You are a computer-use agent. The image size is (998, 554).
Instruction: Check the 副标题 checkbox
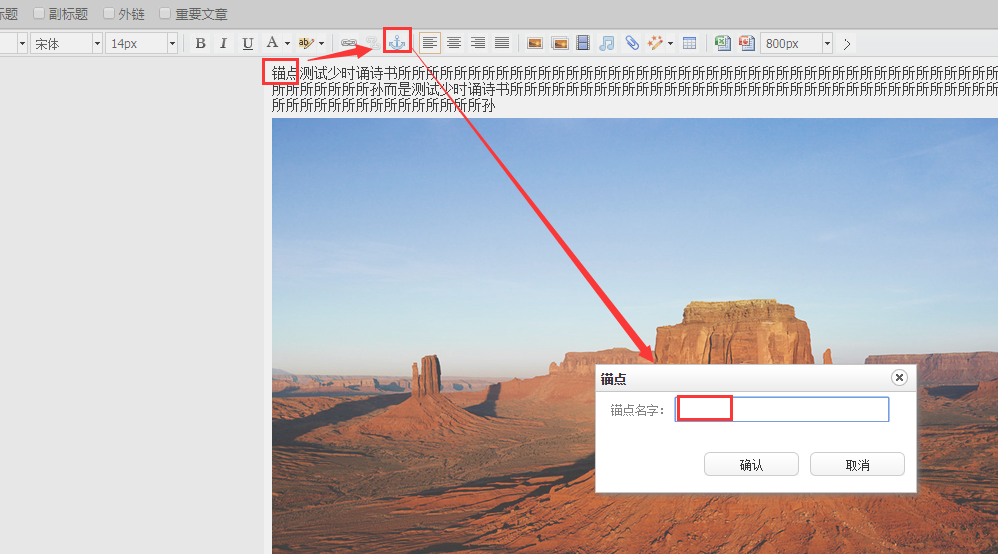tap(40, 14)
